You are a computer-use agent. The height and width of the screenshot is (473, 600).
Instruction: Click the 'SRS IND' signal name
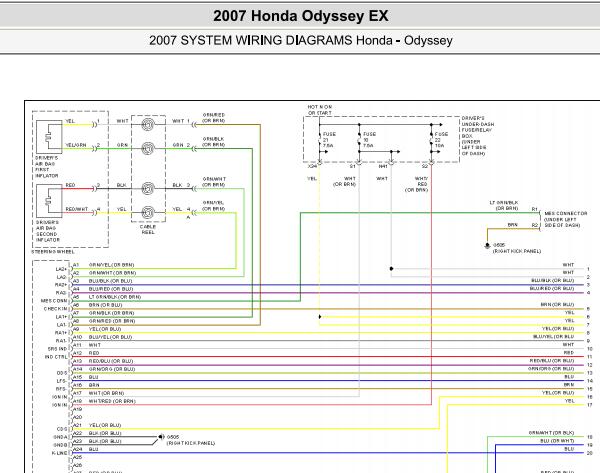click(57, 349)
